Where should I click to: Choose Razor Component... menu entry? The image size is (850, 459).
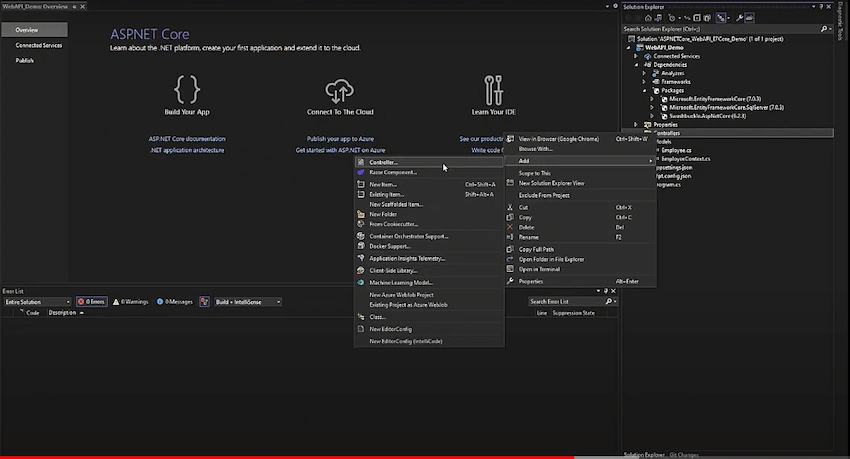(429, 172)
